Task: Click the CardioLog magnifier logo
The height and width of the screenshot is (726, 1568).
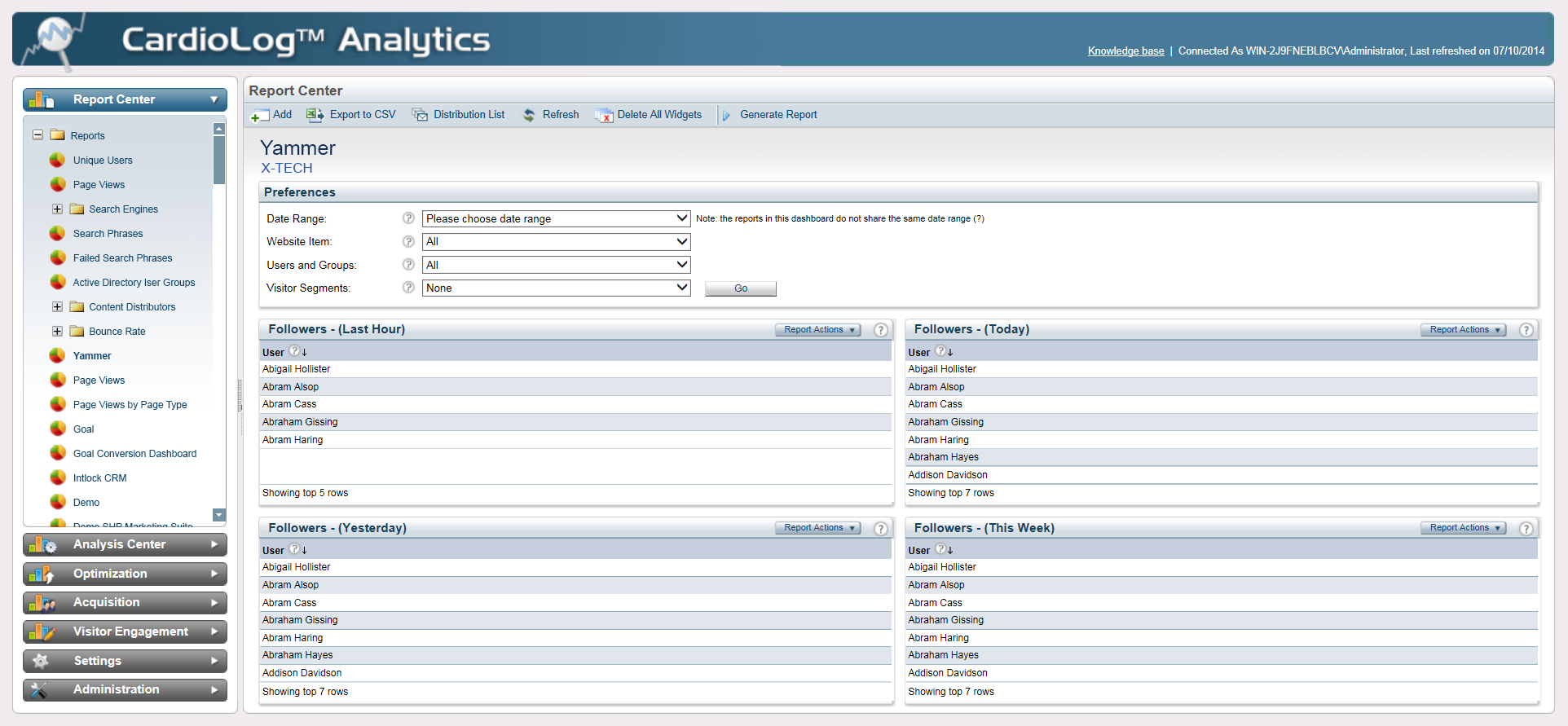Action: coord(55,41)
